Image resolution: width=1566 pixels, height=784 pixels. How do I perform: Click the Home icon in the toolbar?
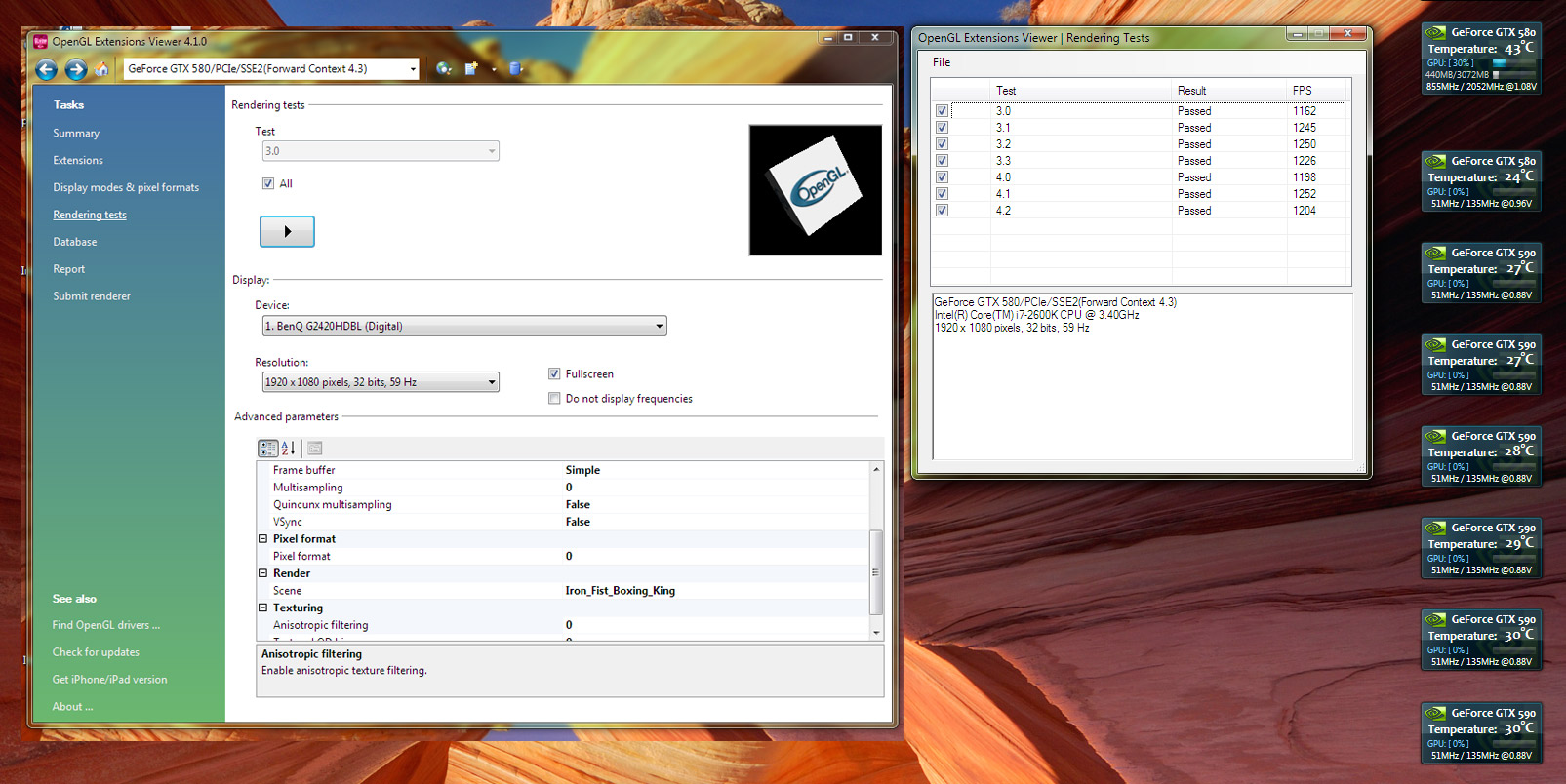point(102,69)
